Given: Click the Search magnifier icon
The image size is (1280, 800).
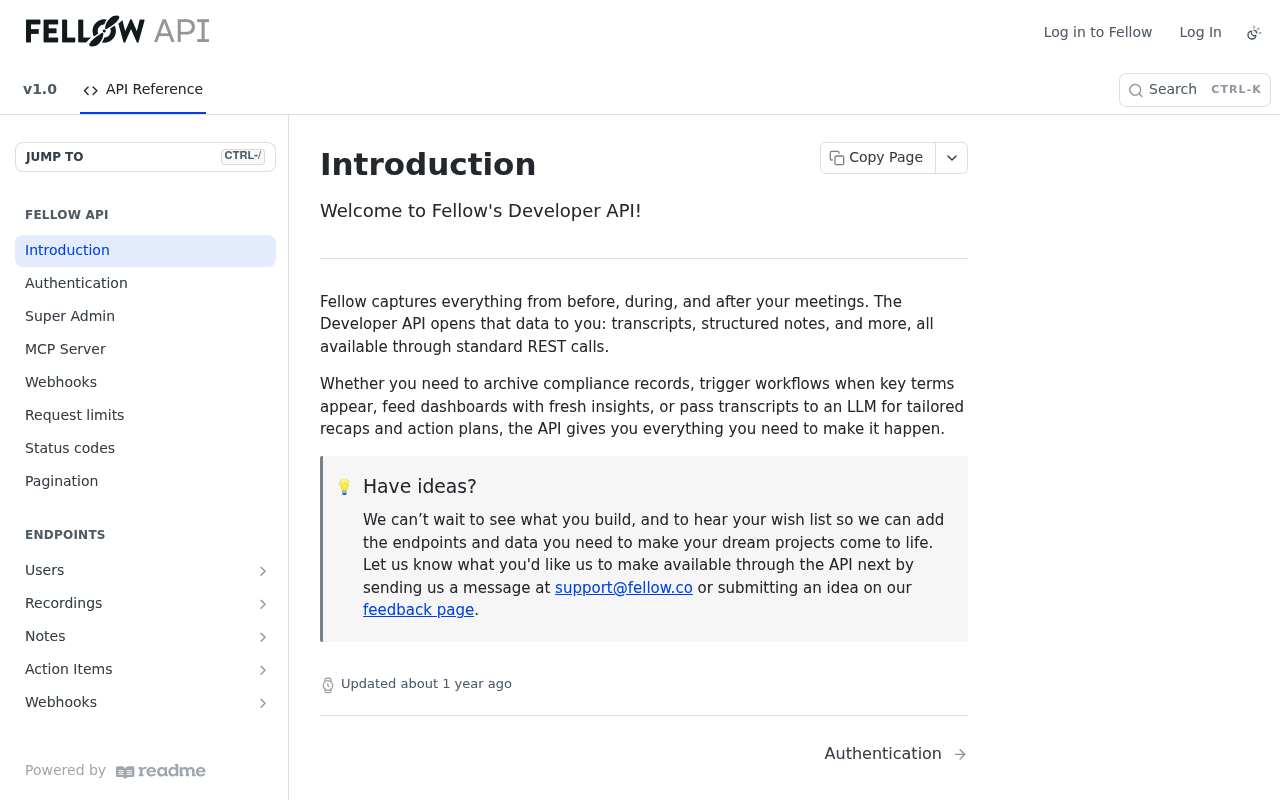Looking at the screenshot, I should coord(1136,90).
